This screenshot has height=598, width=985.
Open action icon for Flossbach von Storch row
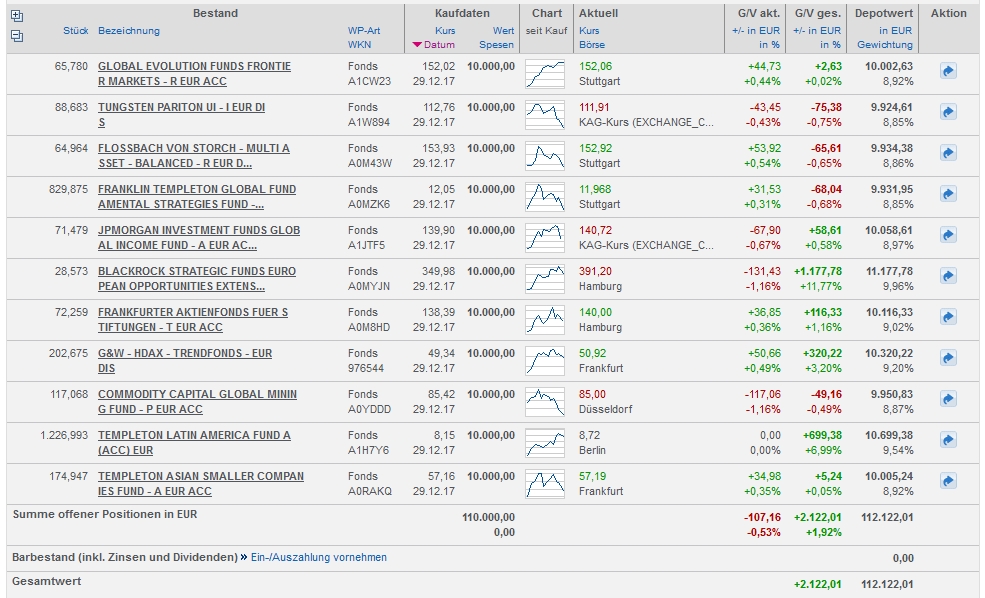click(x=948, y=153)
